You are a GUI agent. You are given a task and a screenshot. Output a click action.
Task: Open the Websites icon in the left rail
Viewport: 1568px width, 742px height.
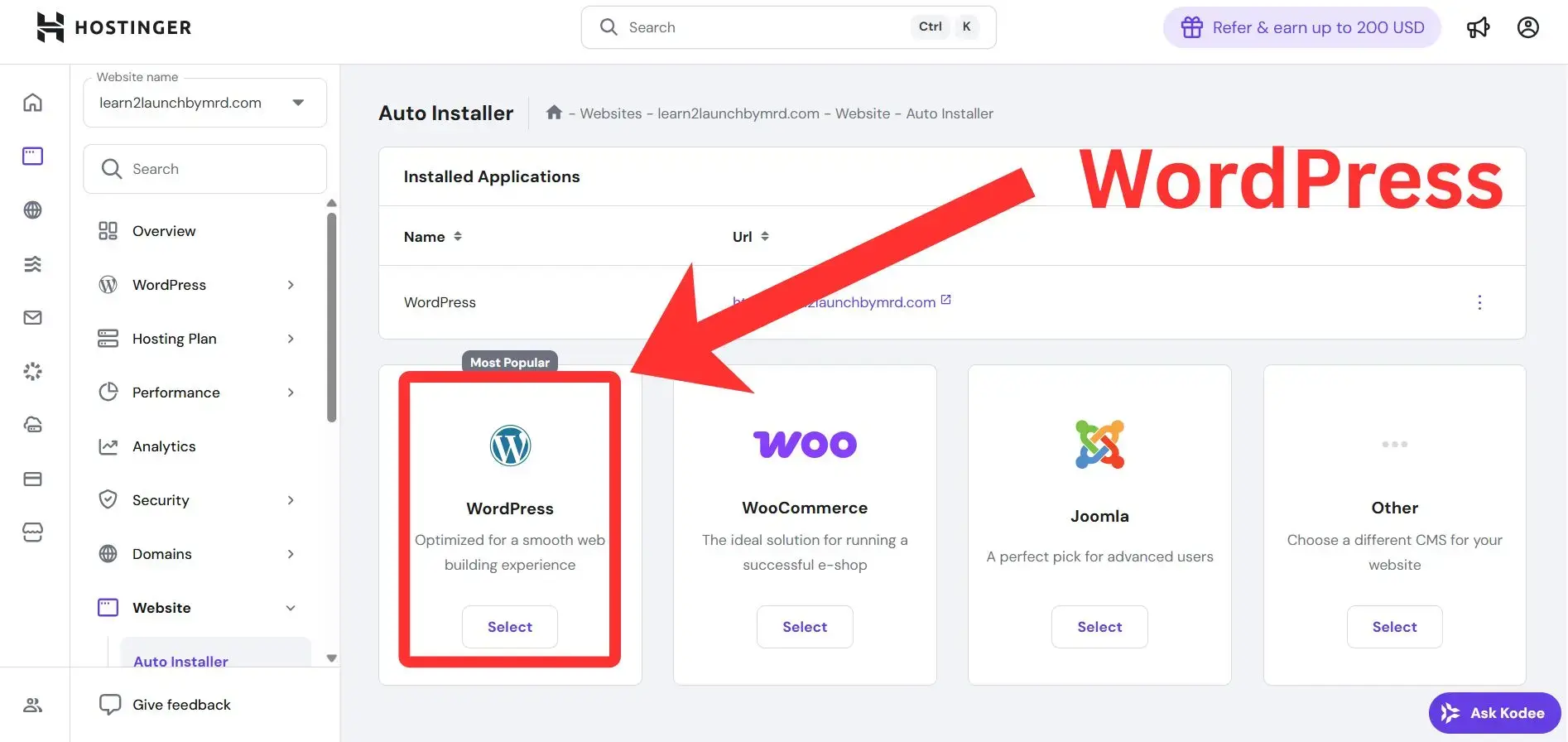[33, 156]
